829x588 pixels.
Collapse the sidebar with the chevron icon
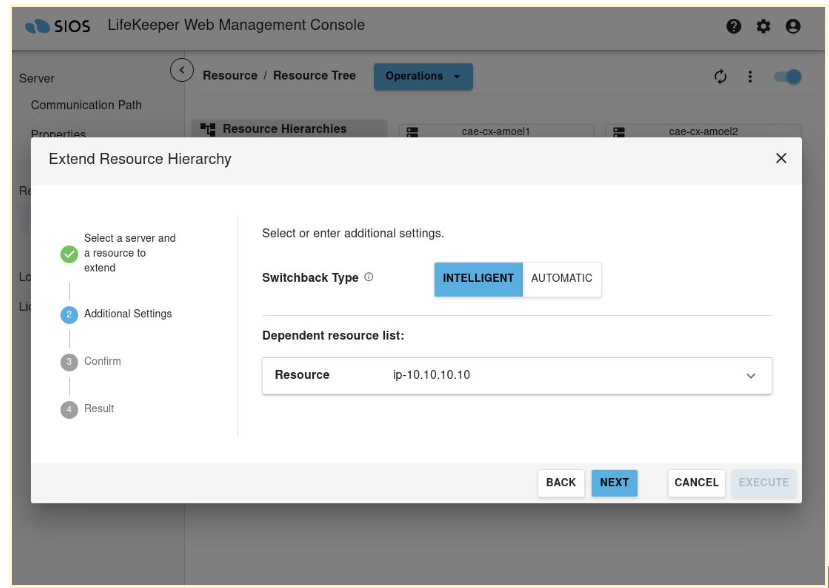[181, 70]
